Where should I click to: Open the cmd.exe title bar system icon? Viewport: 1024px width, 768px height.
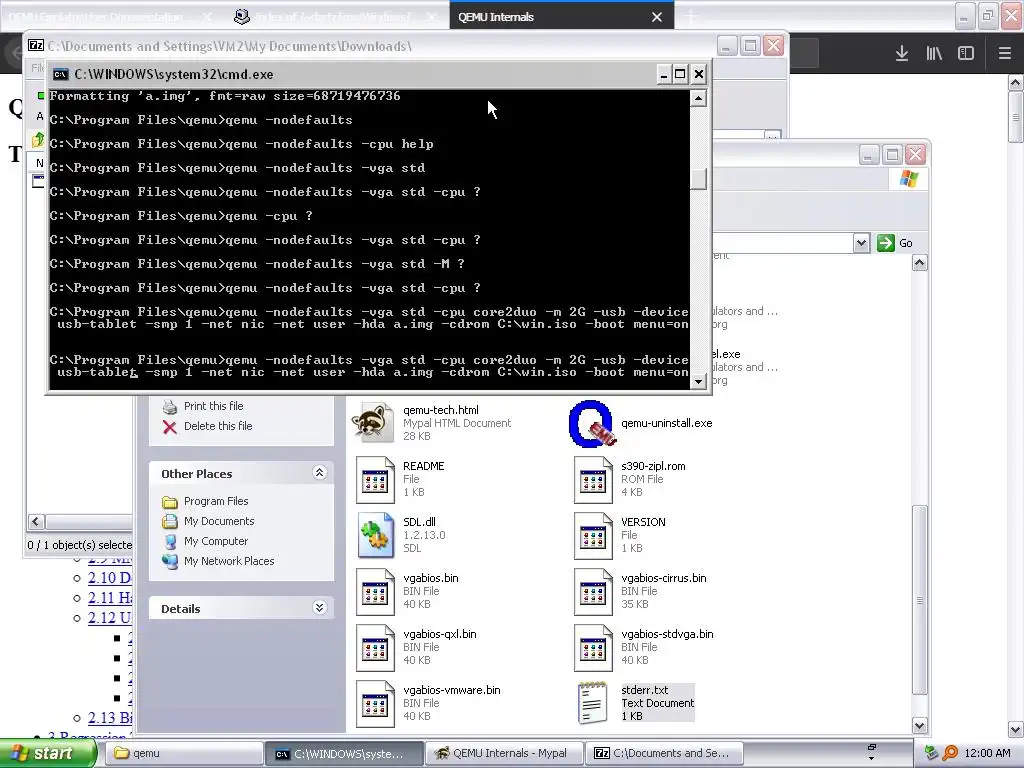point(61,74)
